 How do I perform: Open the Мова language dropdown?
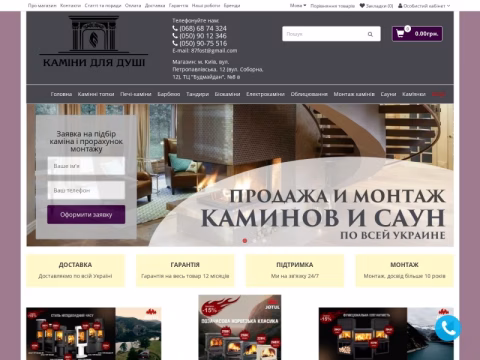point(298,6)
